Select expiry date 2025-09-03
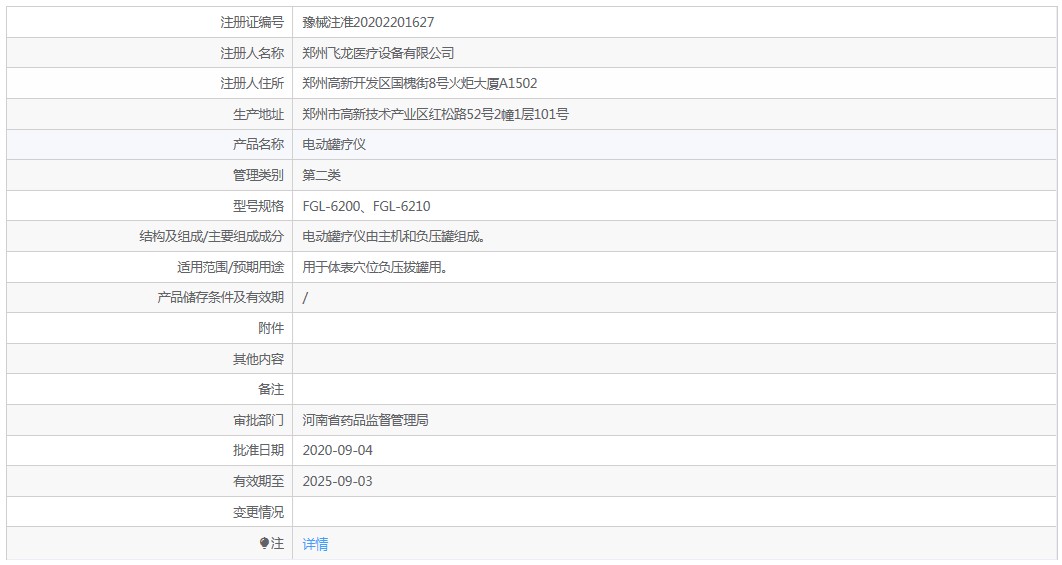This screenshot has height=565, width=1062. point(337,482)
